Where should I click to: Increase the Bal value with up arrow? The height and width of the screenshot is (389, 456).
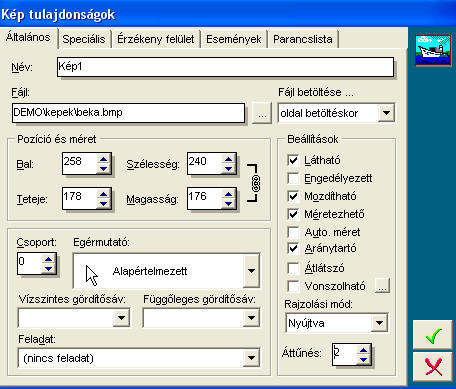coord(103,159)
